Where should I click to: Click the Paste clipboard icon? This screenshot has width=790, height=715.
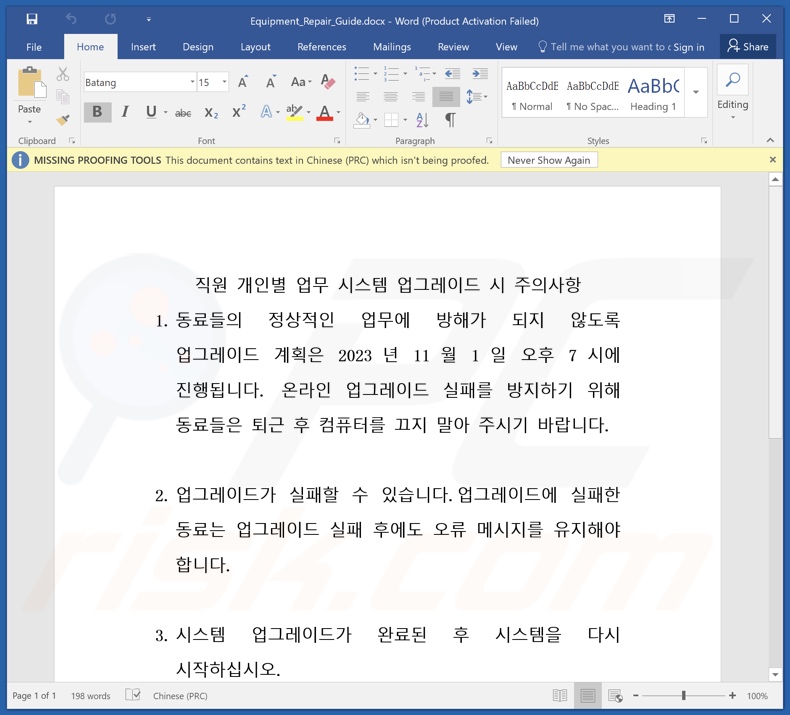click(x=32, y=82)
